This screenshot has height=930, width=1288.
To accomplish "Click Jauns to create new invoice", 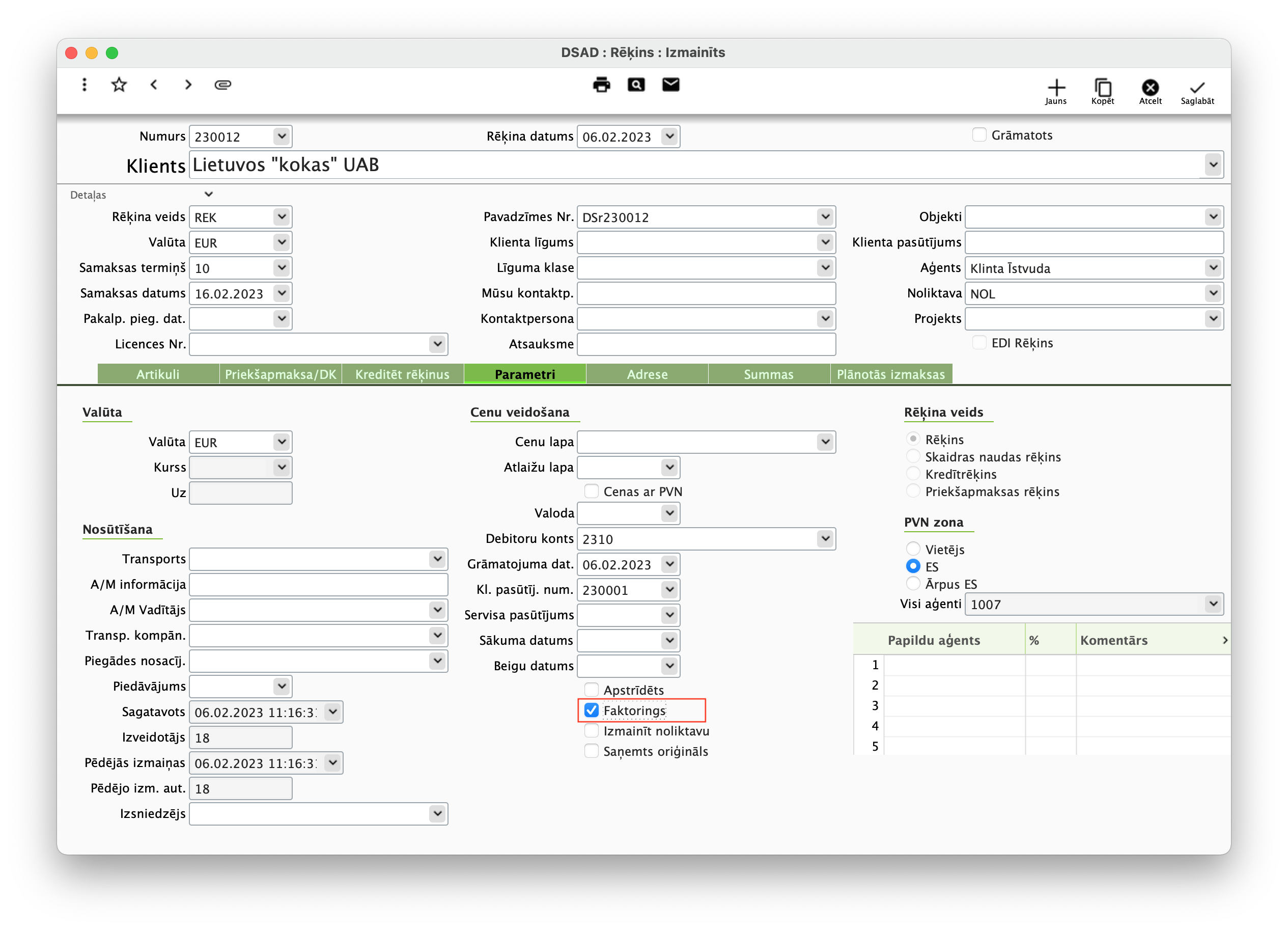I will (x=1056, y=92).
